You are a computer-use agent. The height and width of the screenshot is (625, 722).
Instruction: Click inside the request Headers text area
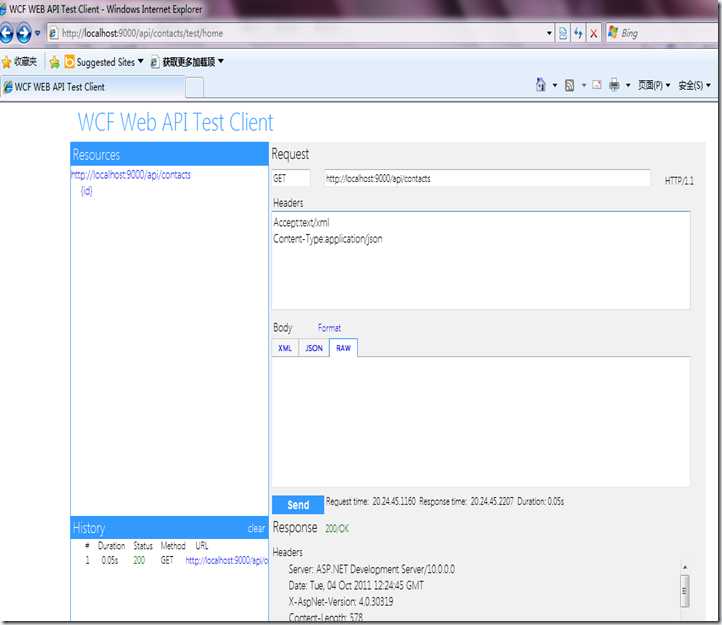(481, 260)
